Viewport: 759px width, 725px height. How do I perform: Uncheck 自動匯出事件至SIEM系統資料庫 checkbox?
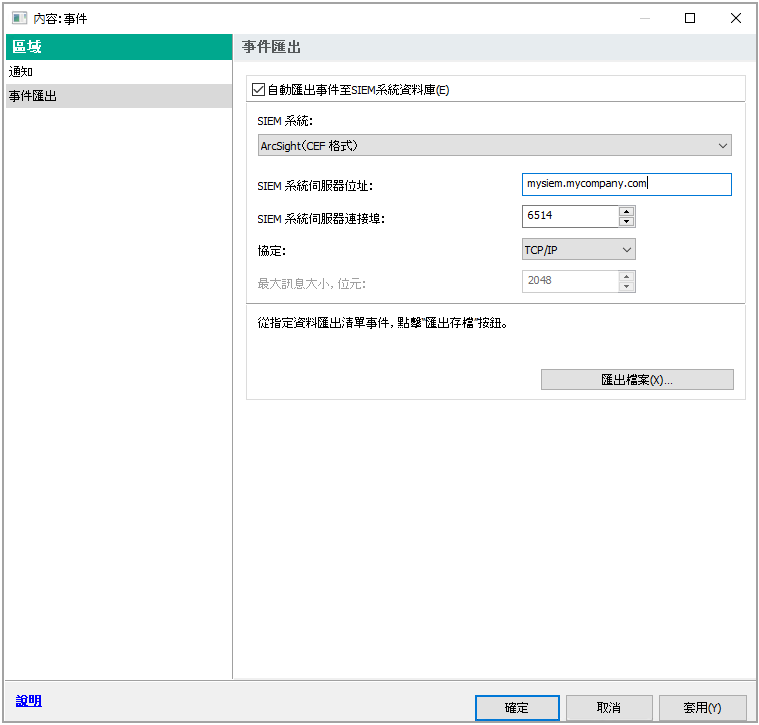pyautogui.click(x=258, y=90)
